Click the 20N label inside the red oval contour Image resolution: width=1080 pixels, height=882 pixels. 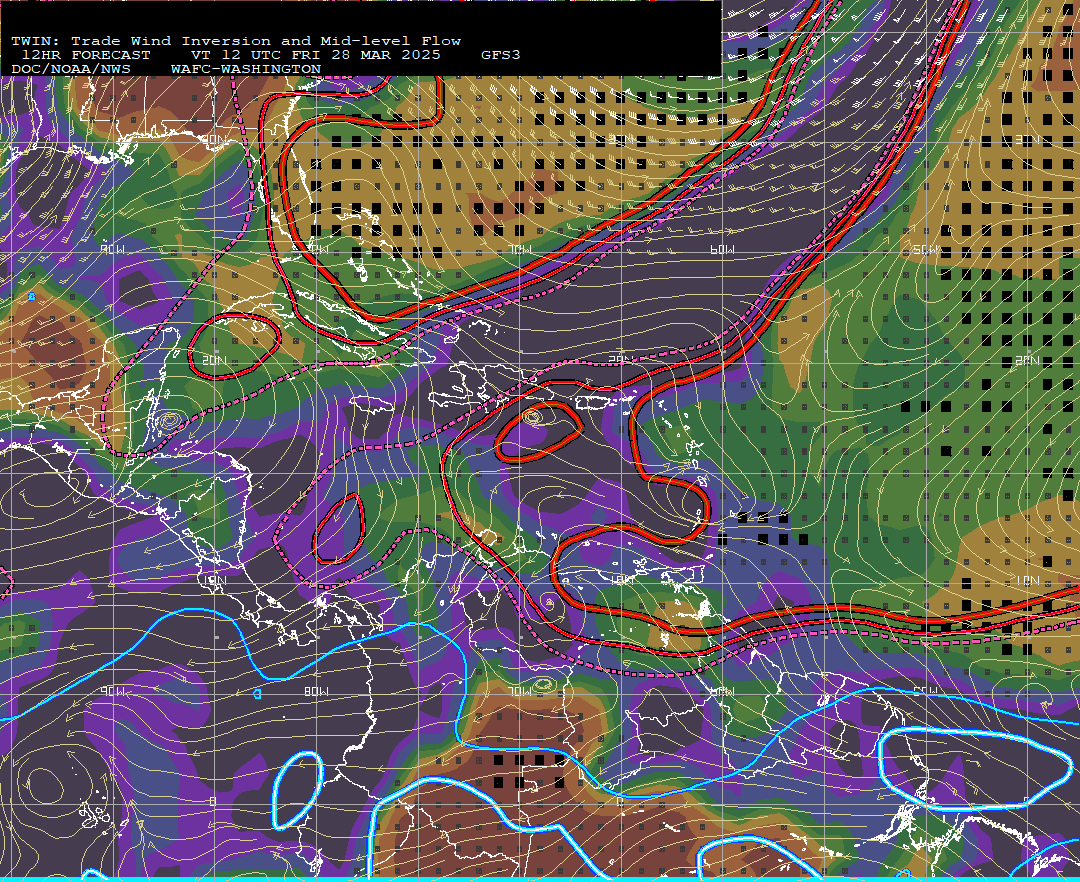215,360
